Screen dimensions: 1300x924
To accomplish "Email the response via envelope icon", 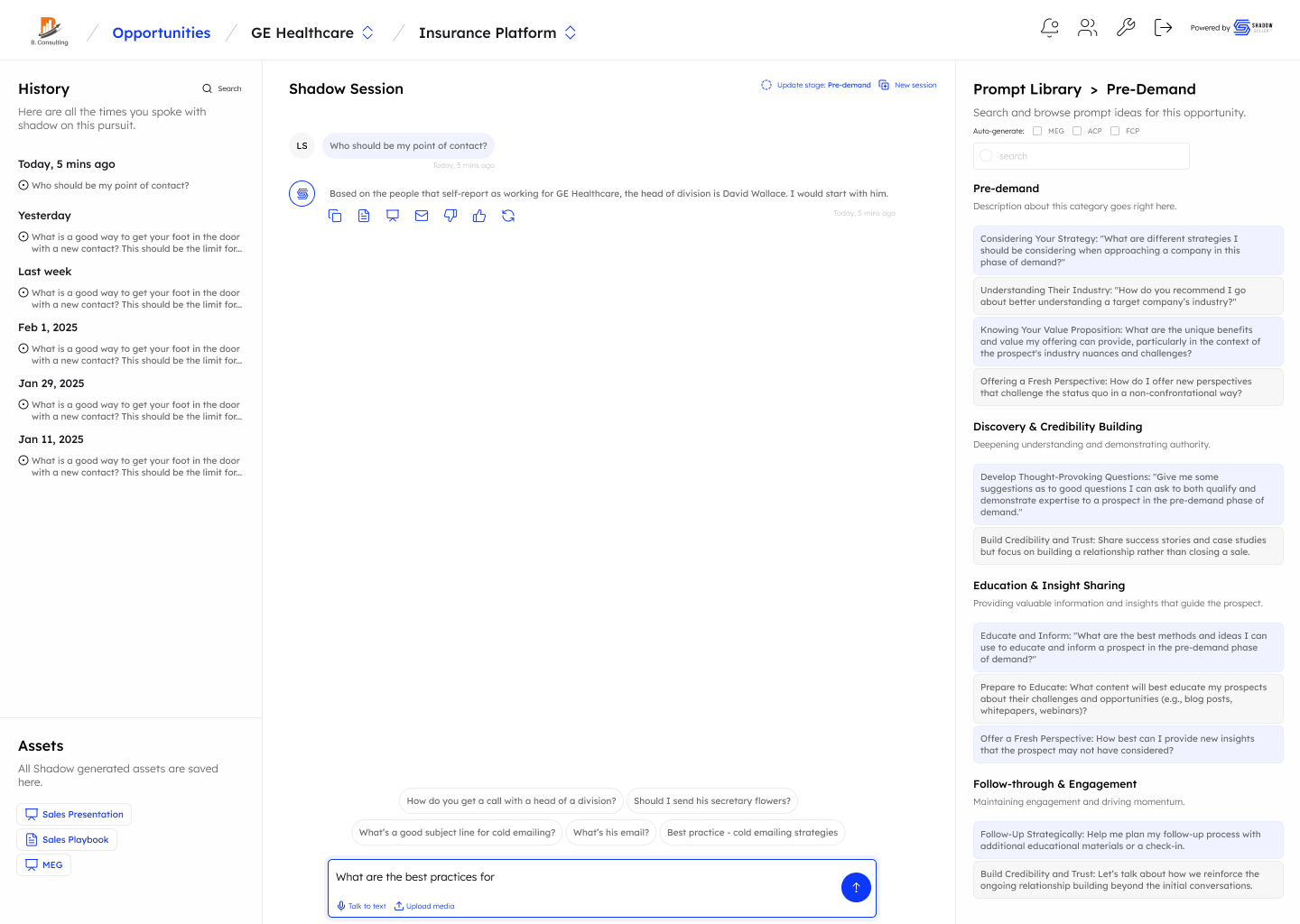I will click(x=422, y=216).
